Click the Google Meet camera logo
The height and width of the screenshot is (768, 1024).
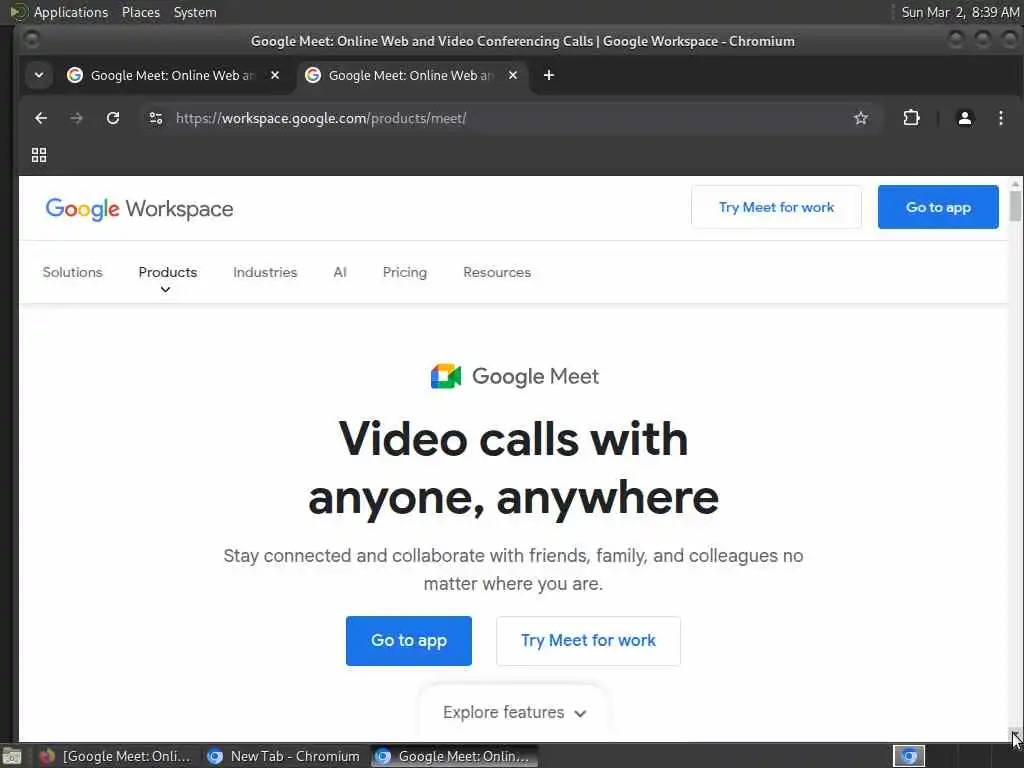[x=446, y=376]
